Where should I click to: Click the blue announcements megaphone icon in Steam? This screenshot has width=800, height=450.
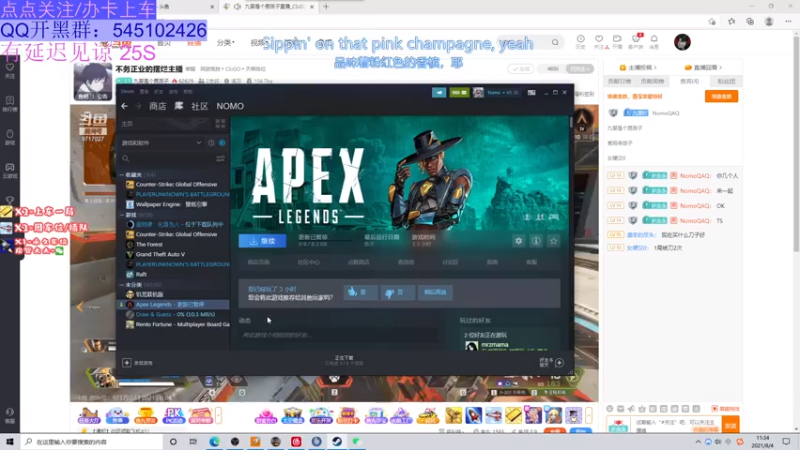(x=439, y=92)
